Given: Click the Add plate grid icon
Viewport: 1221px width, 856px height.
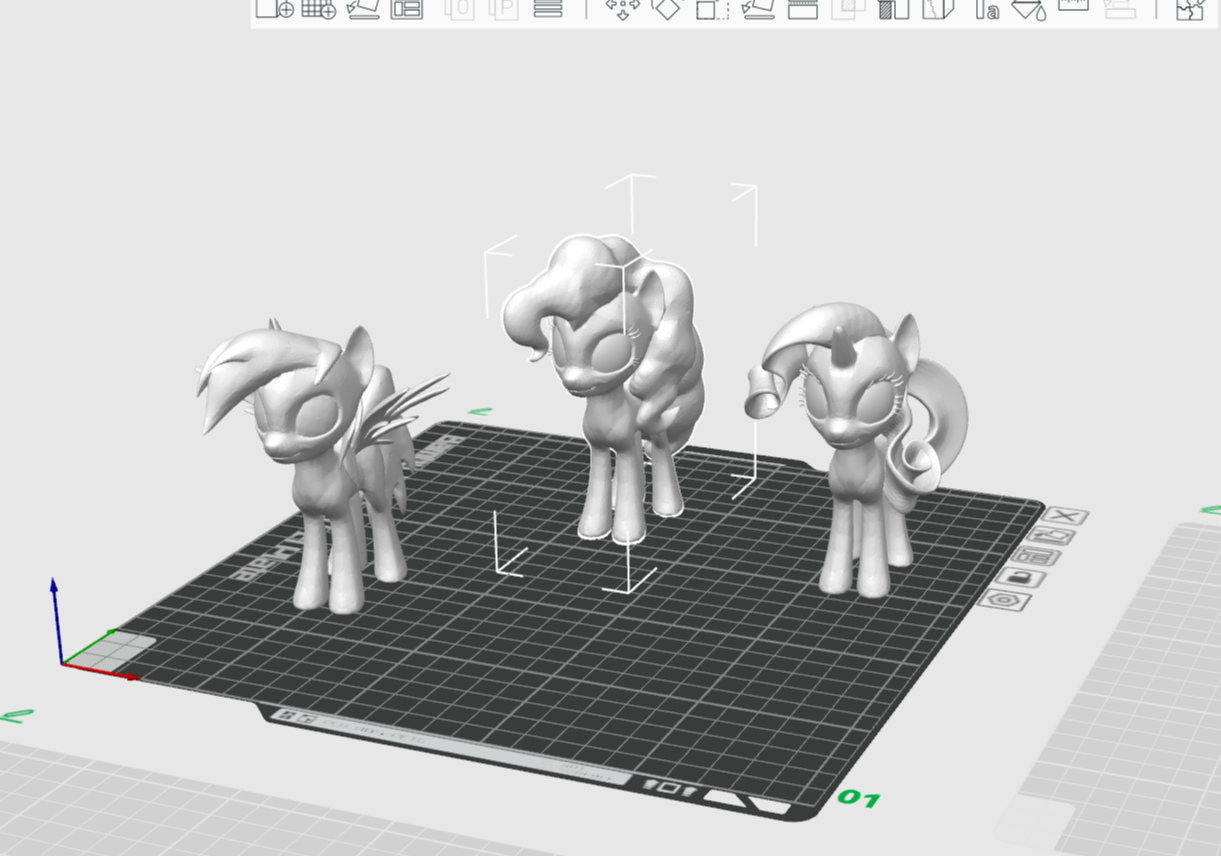Looking at the screenshot, I should click(319, 9).
